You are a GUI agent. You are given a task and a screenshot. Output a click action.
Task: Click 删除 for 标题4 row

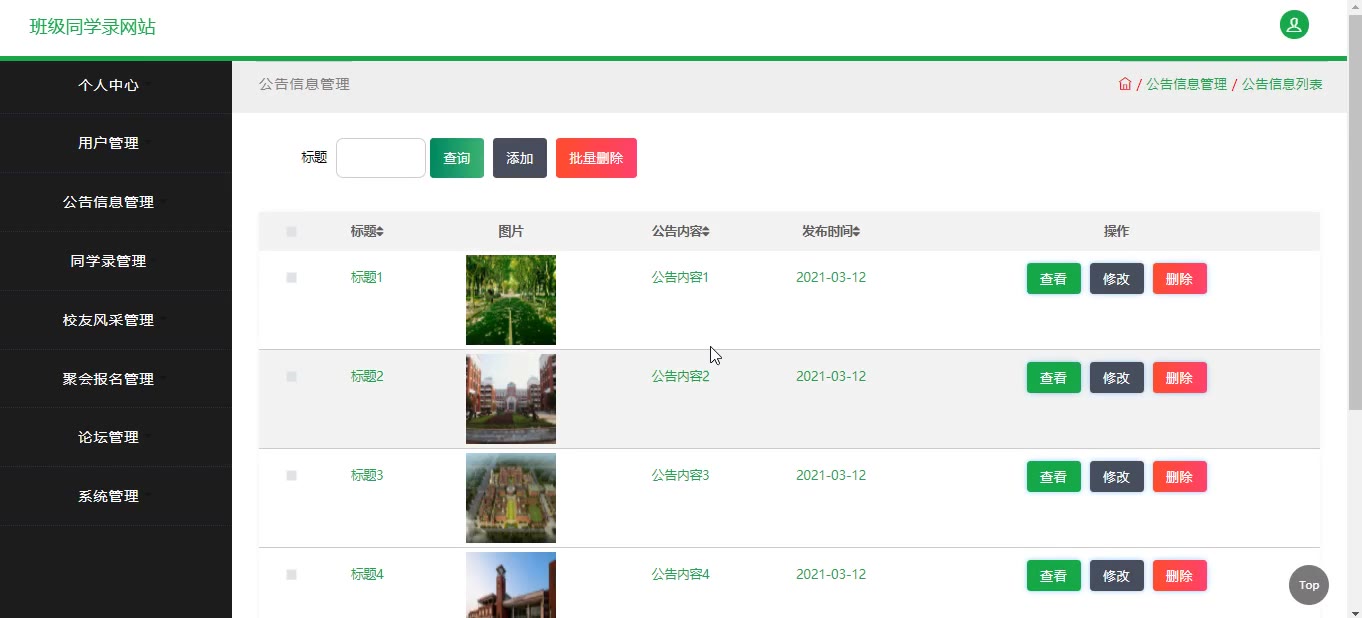pyautogui.click(x=1180, y=576)
